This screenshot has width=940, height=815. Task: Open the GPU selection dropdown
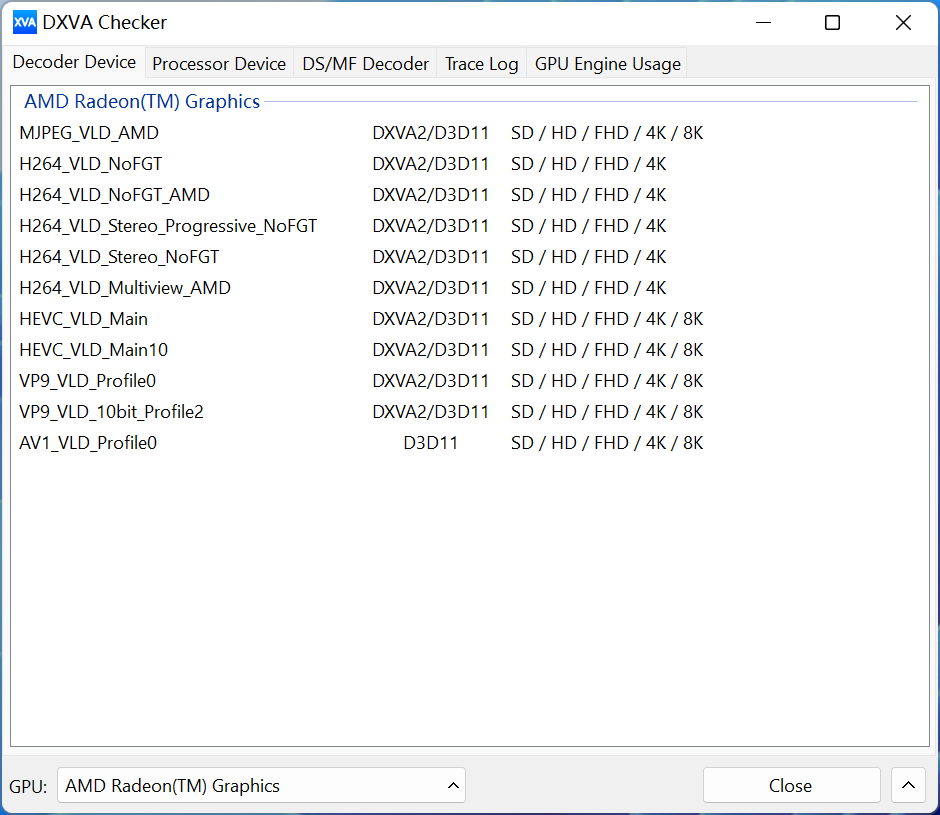click(261, 785)
